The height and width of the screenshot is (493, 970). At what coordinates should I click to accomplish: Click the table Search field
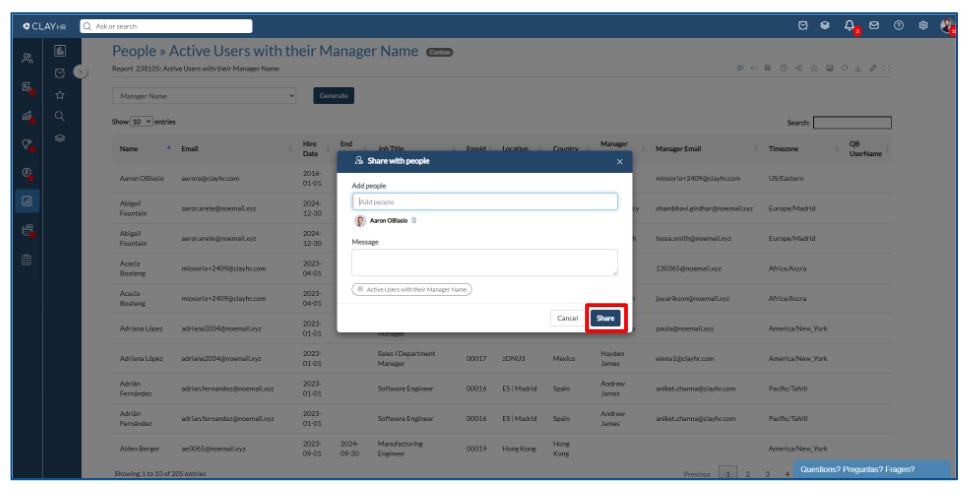point(852,122)
